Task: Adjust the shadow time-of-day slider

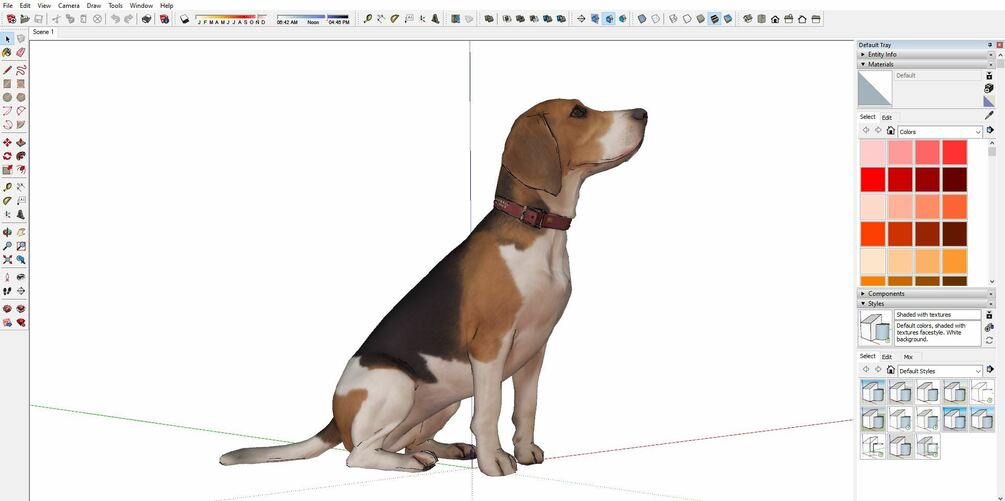Action: pyautogui.click(x=313, y=19)
